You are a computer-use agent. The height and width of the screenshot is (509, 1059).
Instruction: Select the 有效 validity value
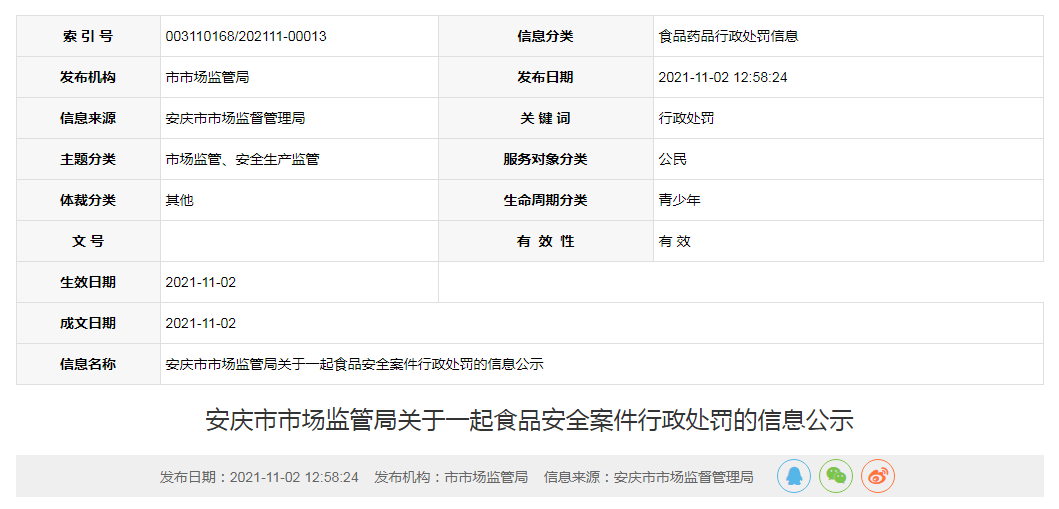[x=675, y=242]
